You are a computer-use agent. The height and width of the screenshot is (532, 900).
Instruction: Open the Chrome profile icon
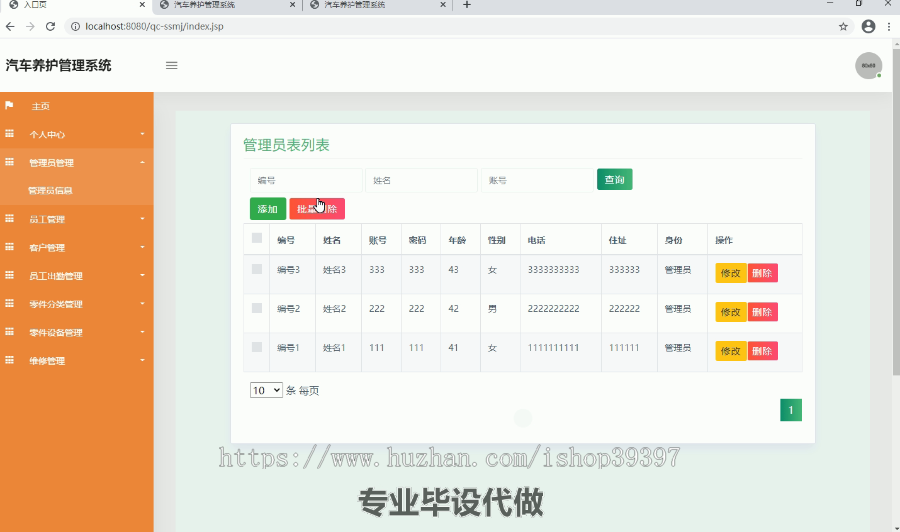(x=868, y=26)
